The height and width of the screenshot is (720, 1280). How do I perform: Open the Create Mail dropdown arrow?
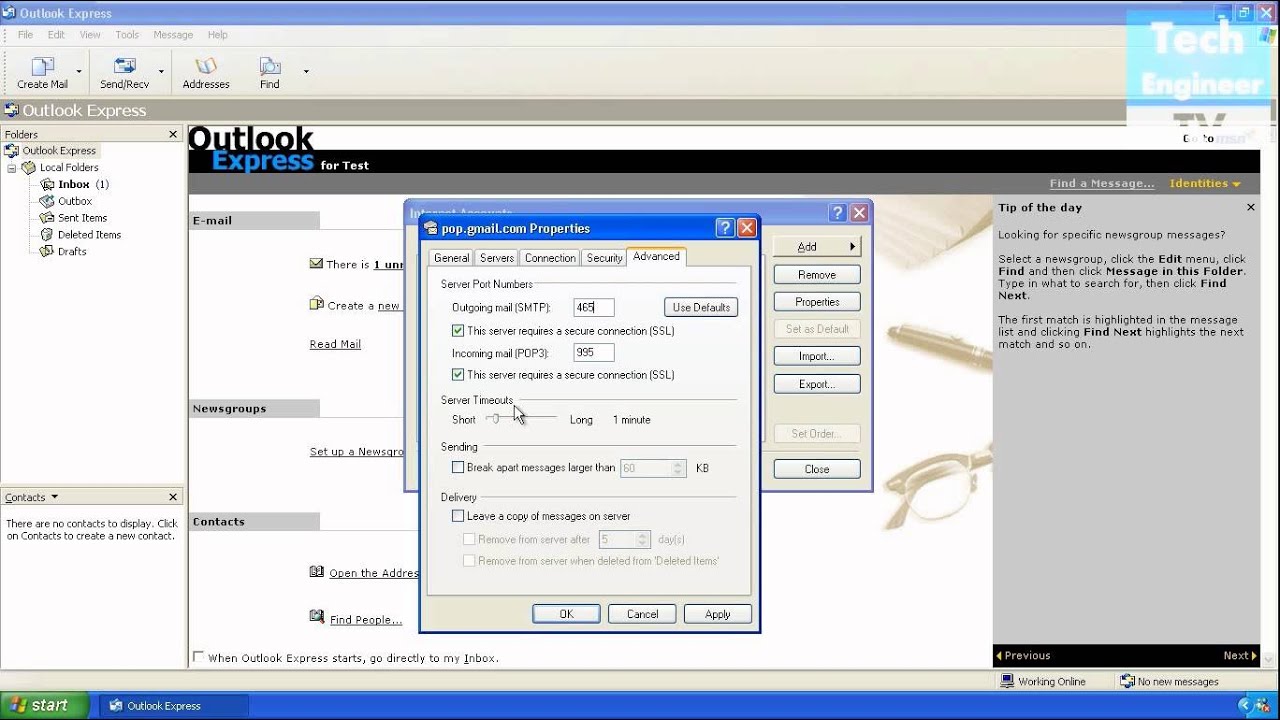click(x=79, y=72)
